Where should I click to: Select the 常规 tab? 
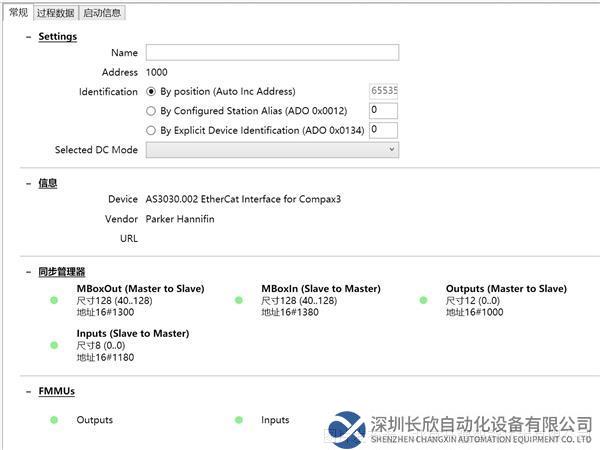click(17, 12)
